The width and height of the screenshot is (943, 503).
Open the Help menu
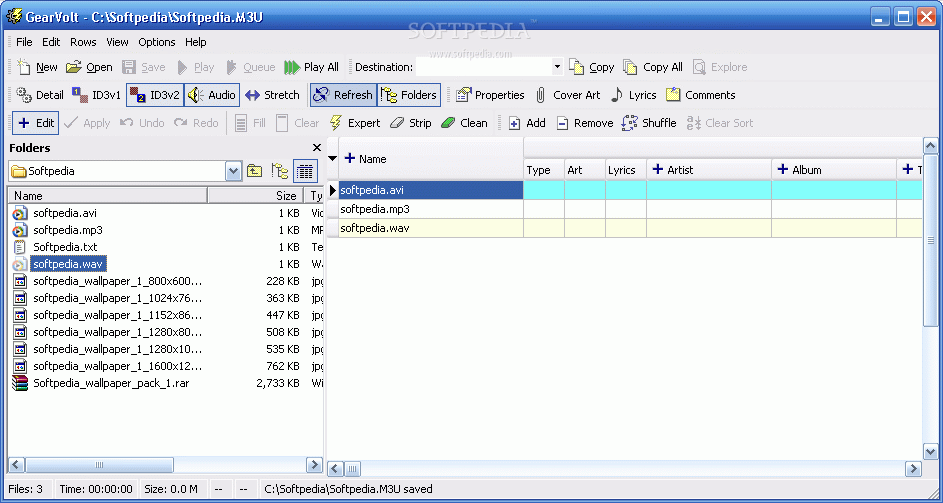point(195,42)
